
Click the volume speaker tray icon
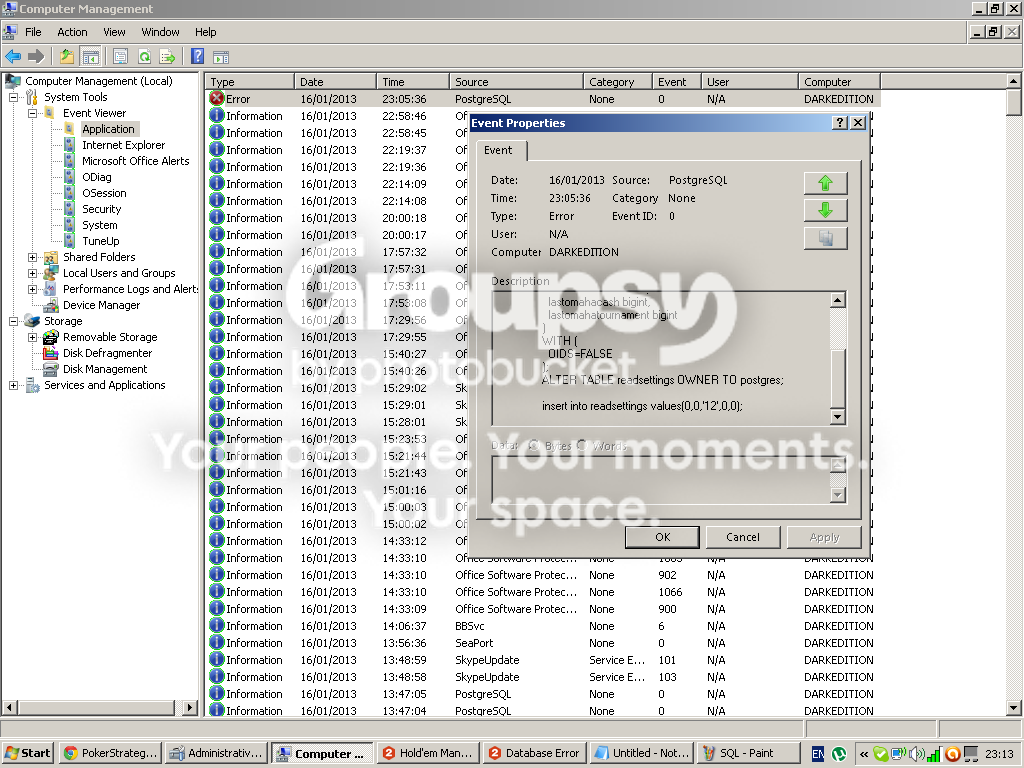tap(917, 754)
